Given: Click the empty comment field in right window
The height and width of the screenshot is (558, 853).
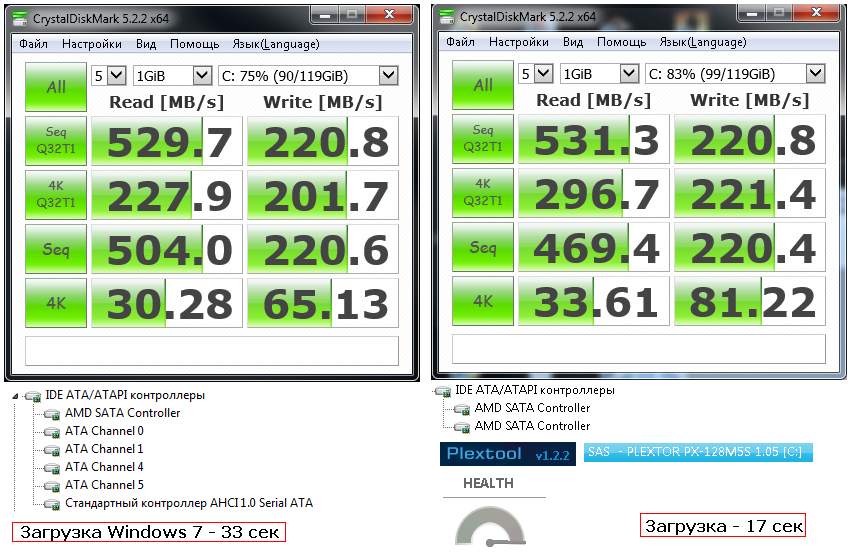Looking at the screenshot, I should 639,349.
